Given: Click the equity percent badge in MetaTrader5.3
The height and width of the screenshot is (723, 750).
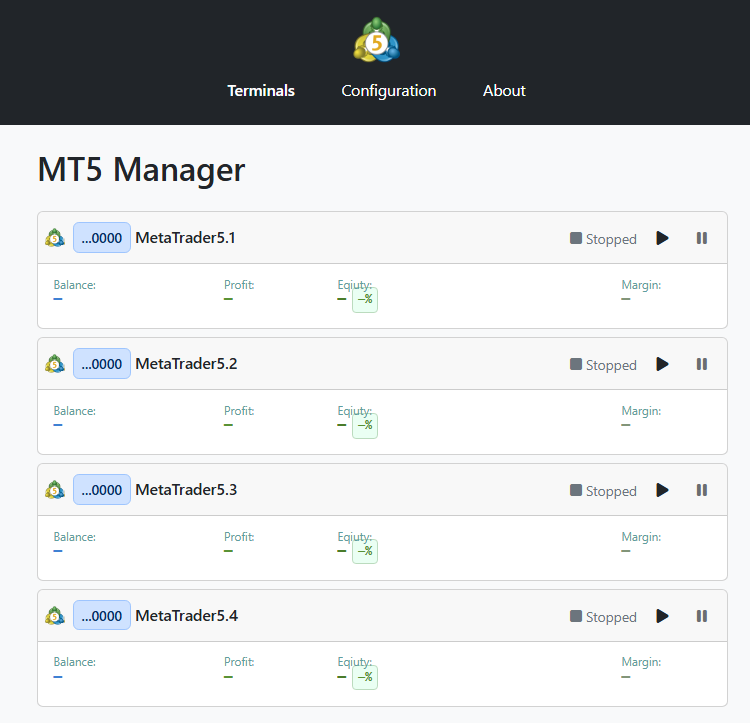Looking at the screenshot, I should [x=365, y=551].
